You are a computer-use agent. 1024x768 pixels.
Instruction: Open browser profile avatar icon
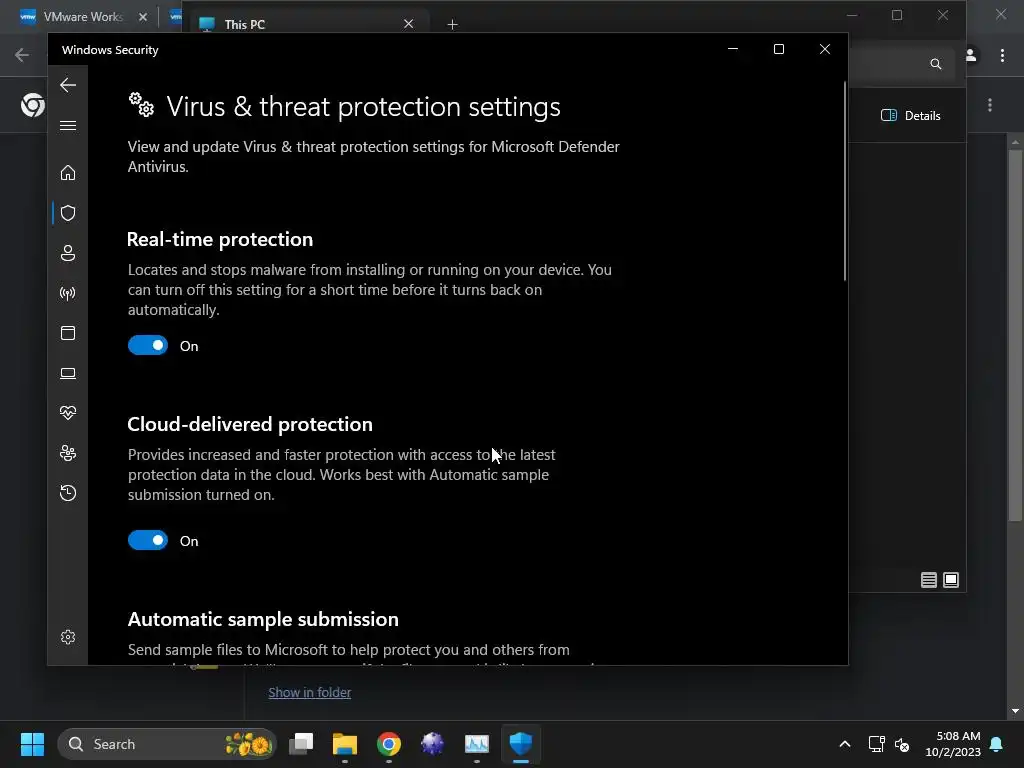(x=971, y=56)
